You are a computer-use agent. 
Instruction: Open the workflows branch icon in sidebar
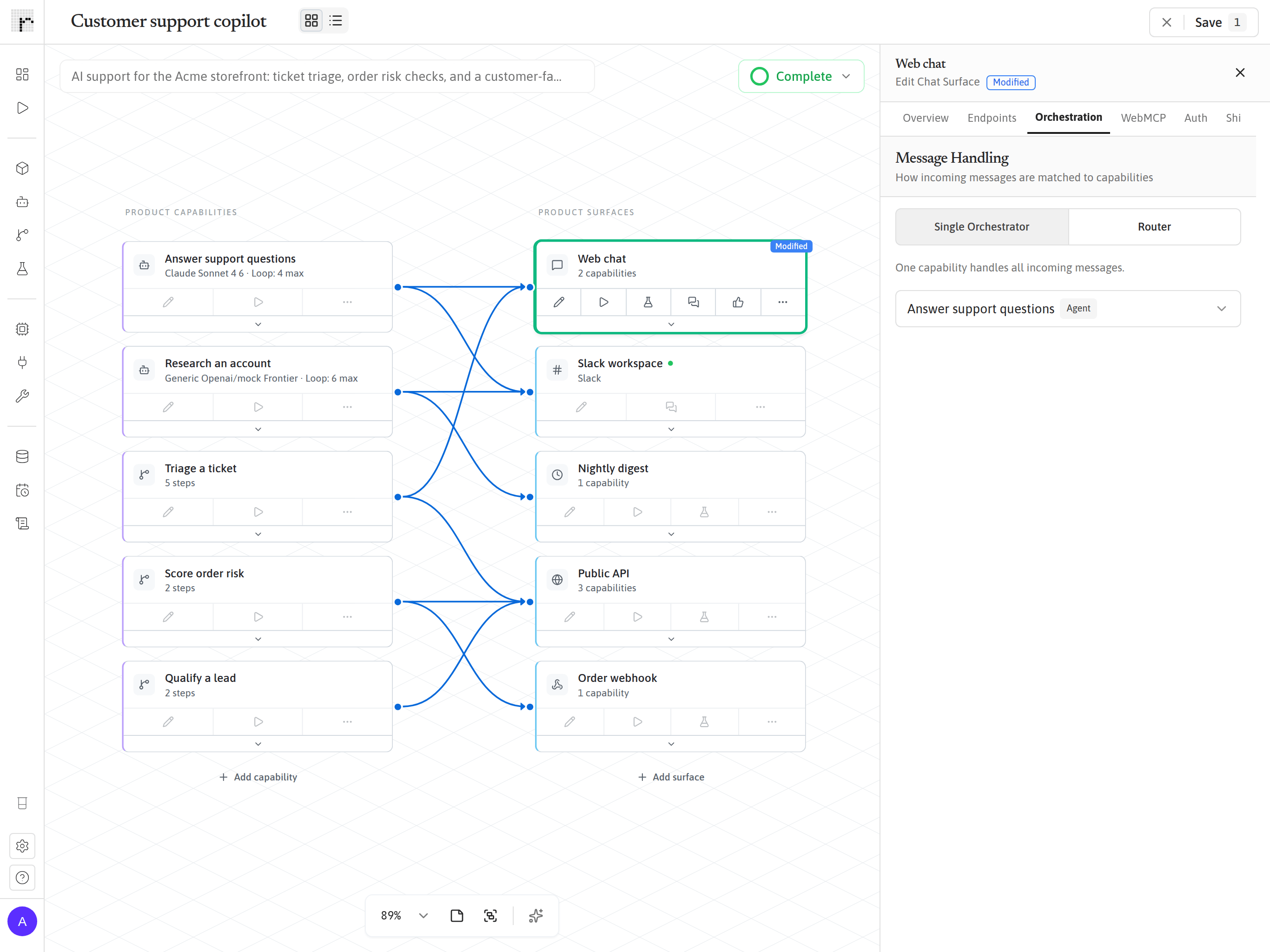click(x=22, y=235)
